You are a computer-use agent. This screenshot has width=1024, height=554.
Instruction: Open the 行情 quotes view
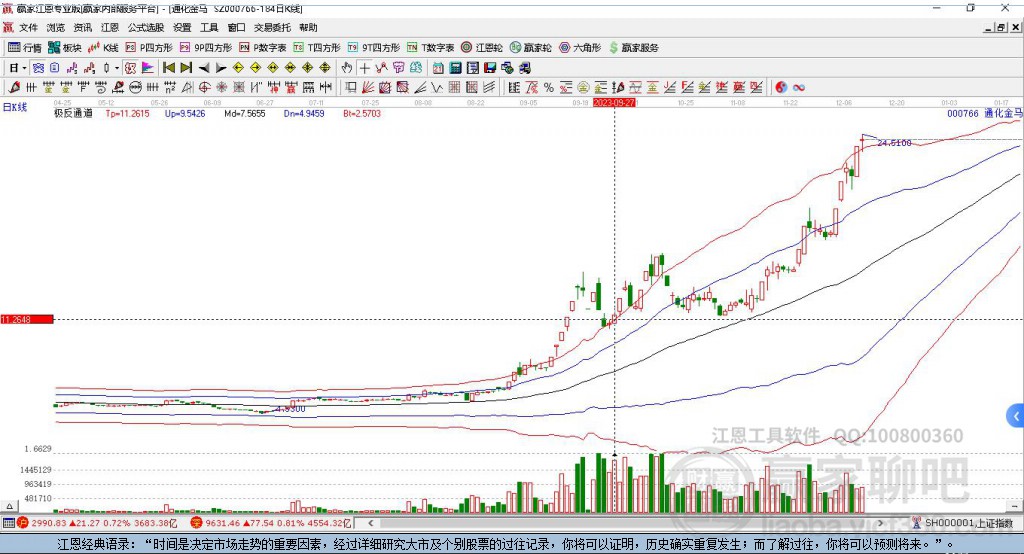pyautogui.click(x=25, y=48)
